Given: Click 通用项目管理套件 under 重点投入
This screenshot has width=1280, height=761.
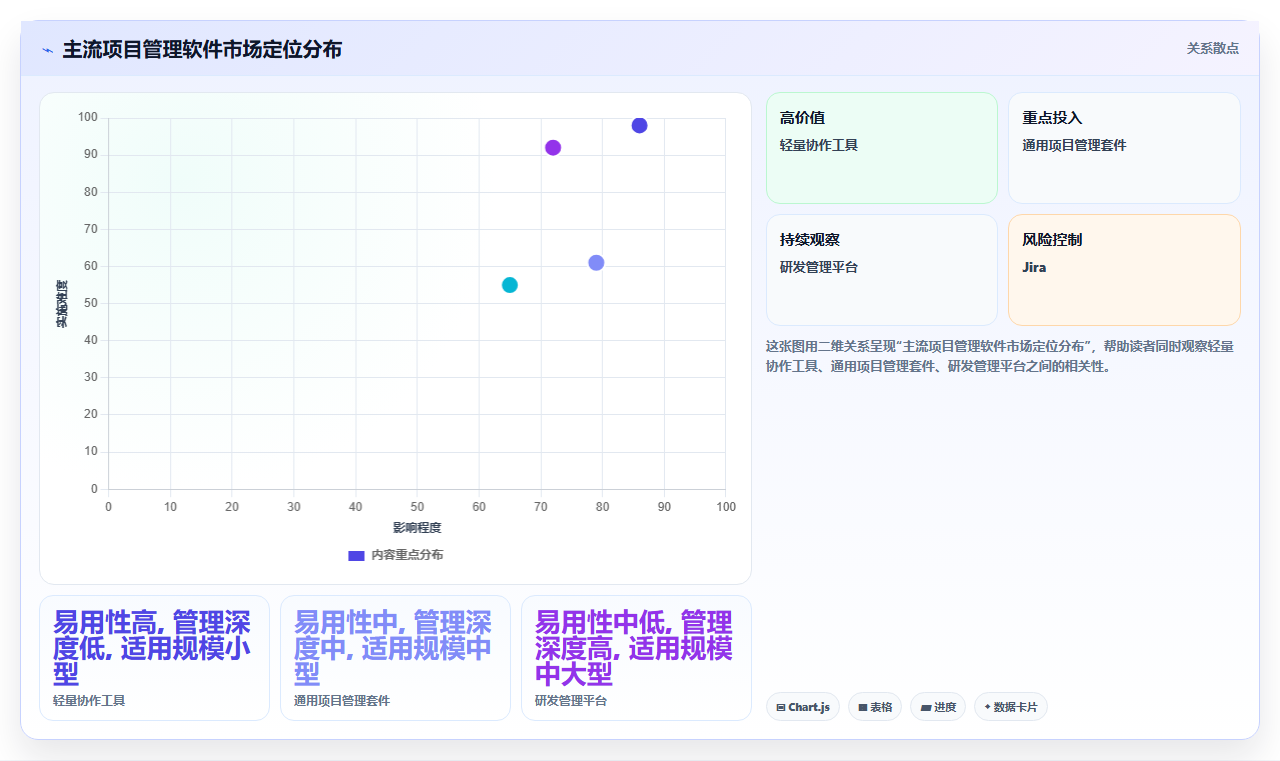Looking at the screenshot, I should tap(1074, 145).
